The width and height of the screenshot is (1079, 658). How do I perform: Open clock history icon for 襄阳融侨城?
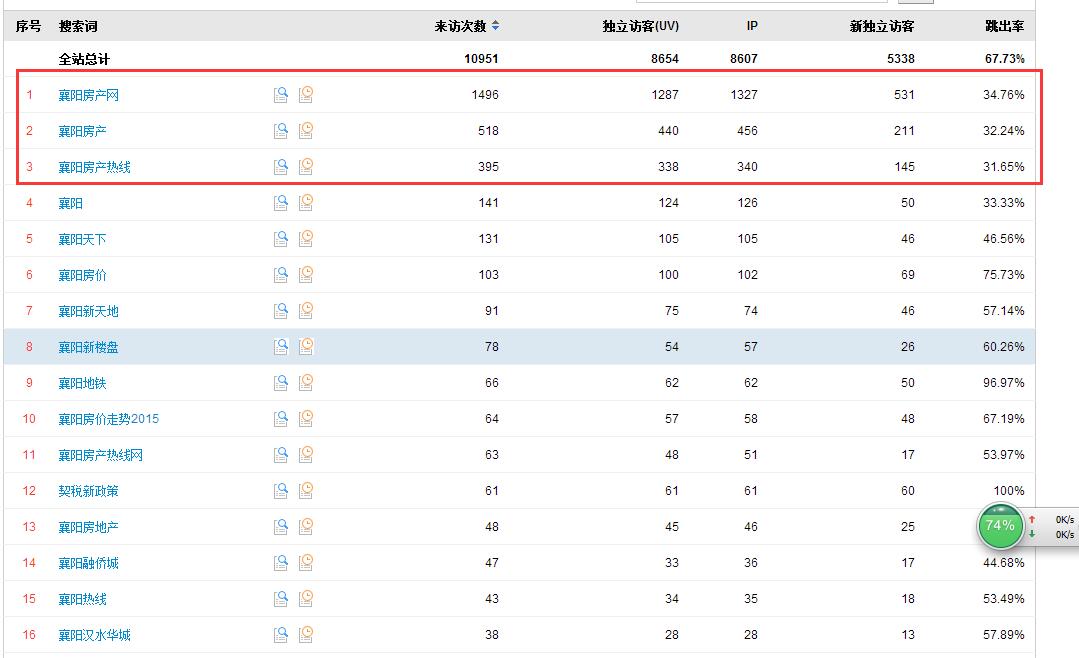tap(306, 562)
